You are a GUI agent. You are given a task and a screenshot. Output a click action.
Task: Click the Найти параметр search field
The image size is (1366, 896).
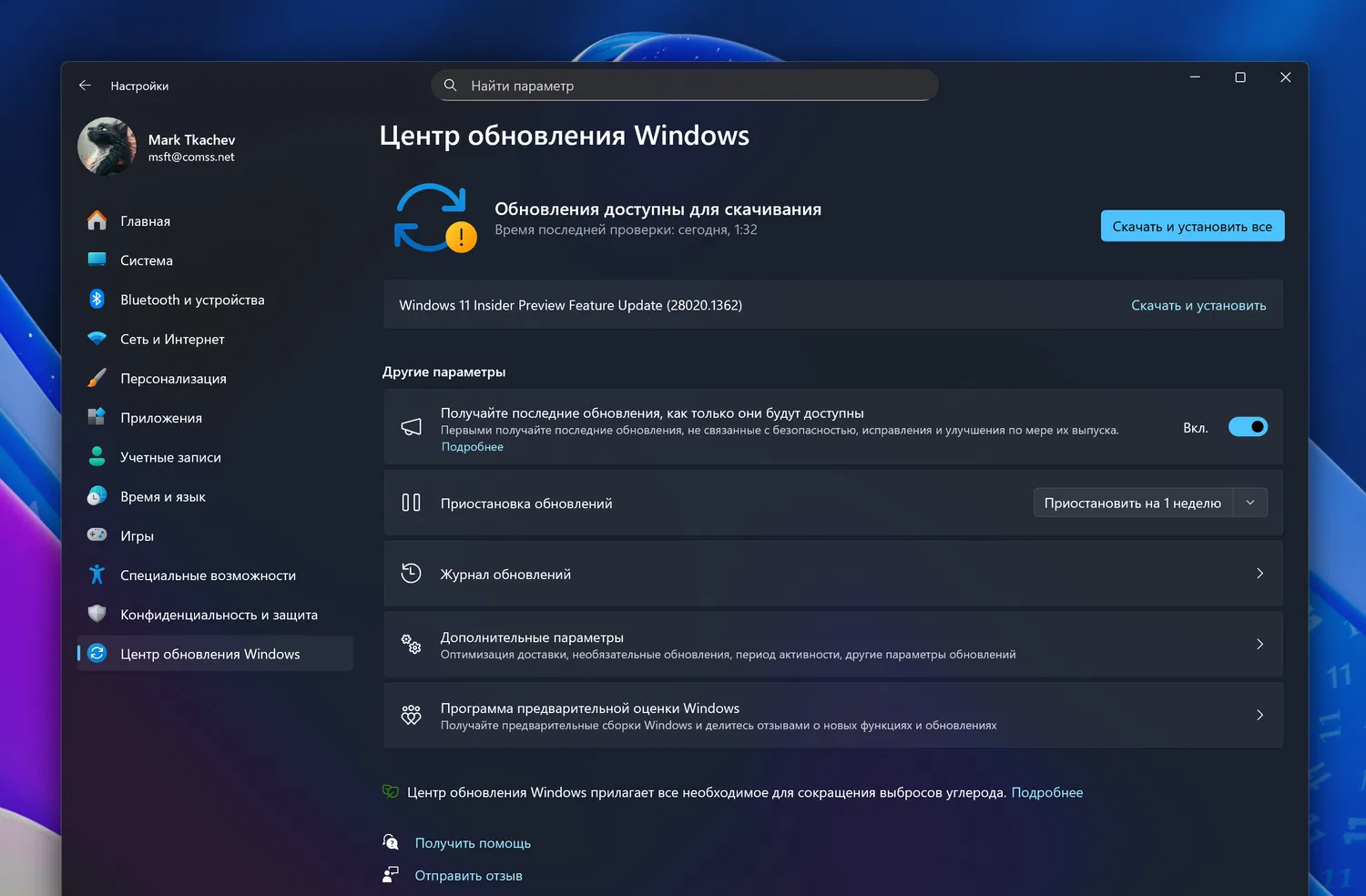pos(684,85)
